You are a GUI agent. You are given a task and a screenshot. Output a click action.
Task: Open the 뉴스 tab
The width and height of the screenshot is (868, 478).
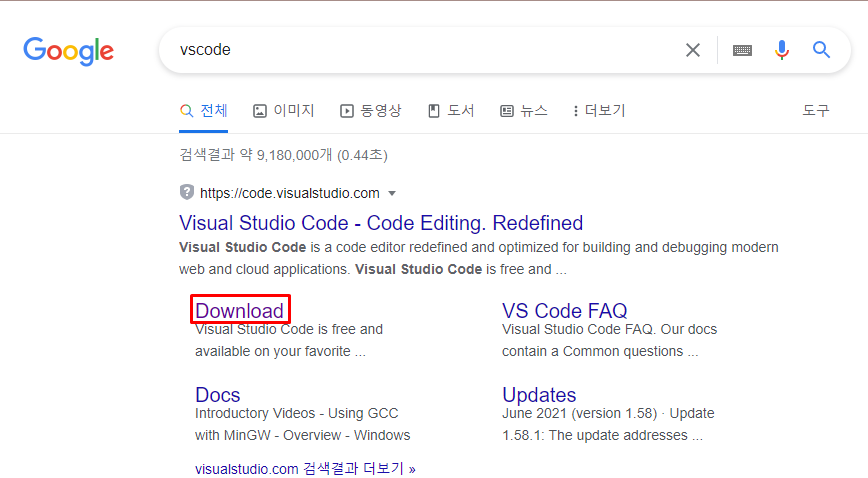(x=524, y=111)
